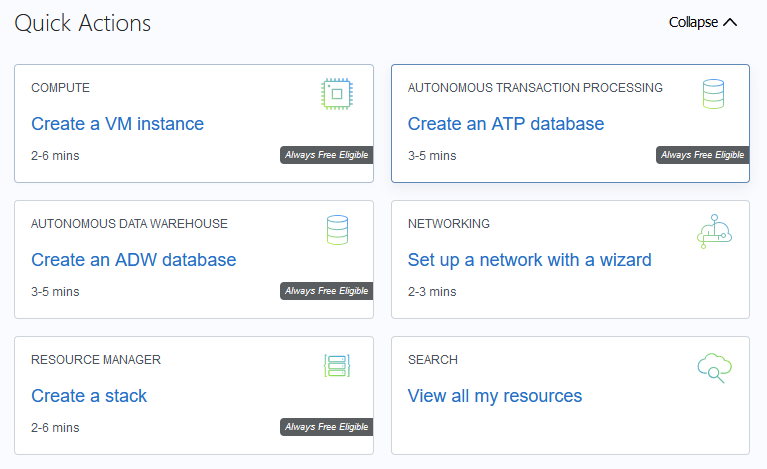767x469 pixels.
Task: Launch Set up a network with a wizard
Action: [x=529, y=260]
